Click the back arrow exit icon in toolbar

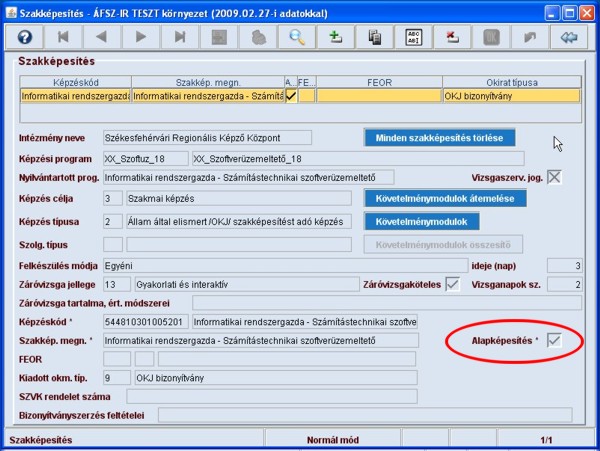click(x=569, y=37)
